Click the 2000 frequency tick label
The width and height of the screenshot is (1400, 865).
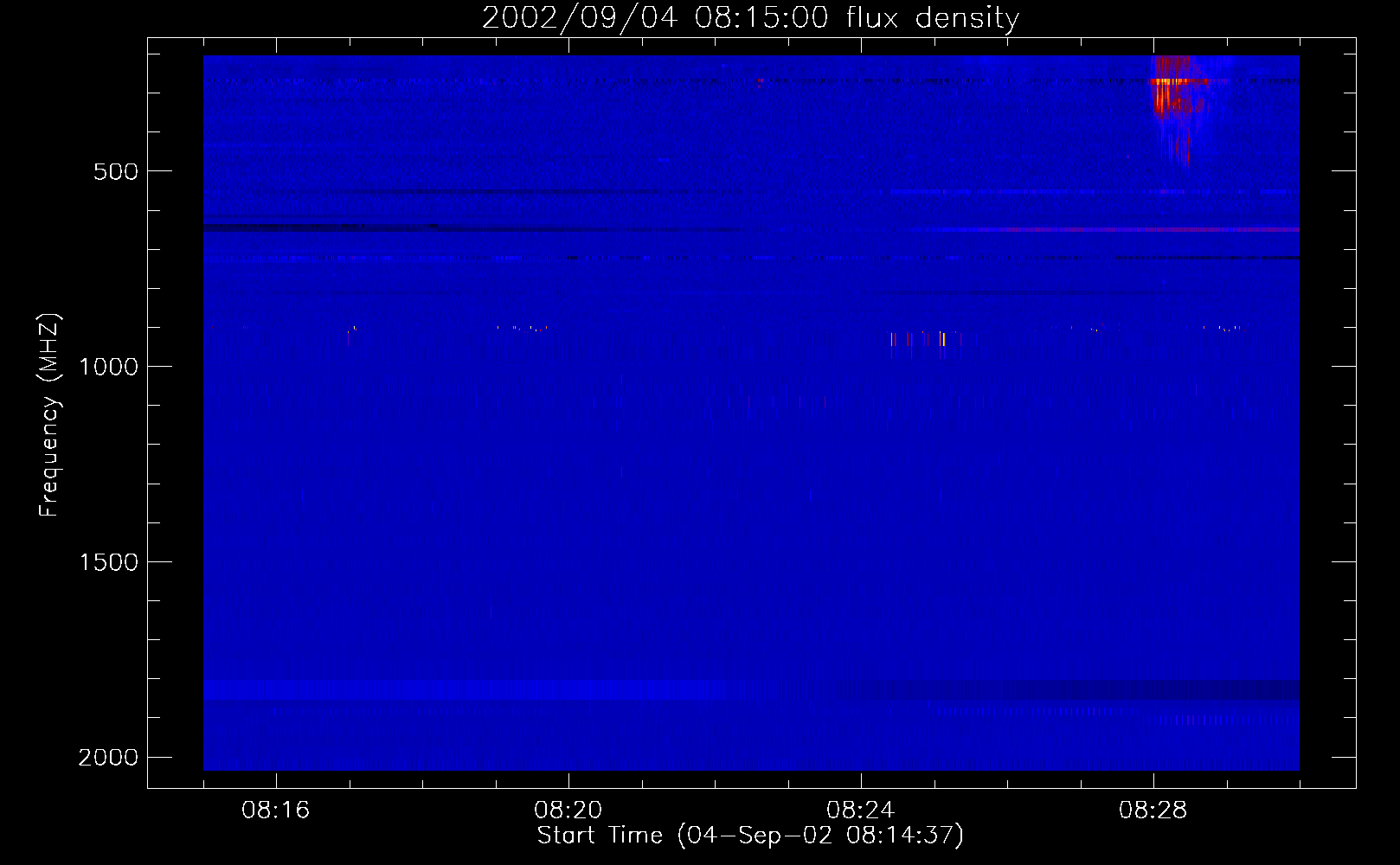coord(108,758)
